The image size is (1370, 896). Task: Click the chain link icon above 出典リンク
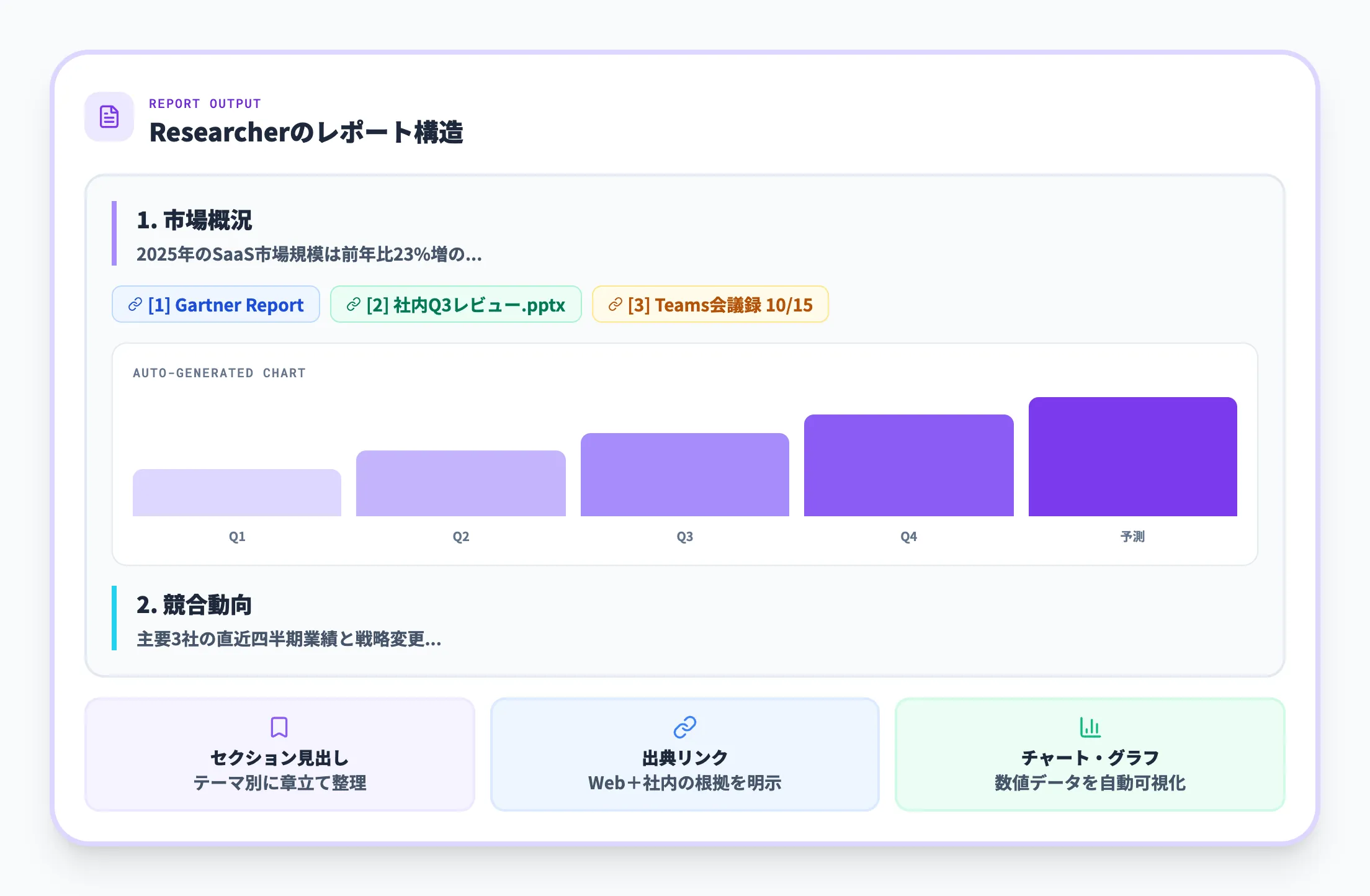[685, 727]
